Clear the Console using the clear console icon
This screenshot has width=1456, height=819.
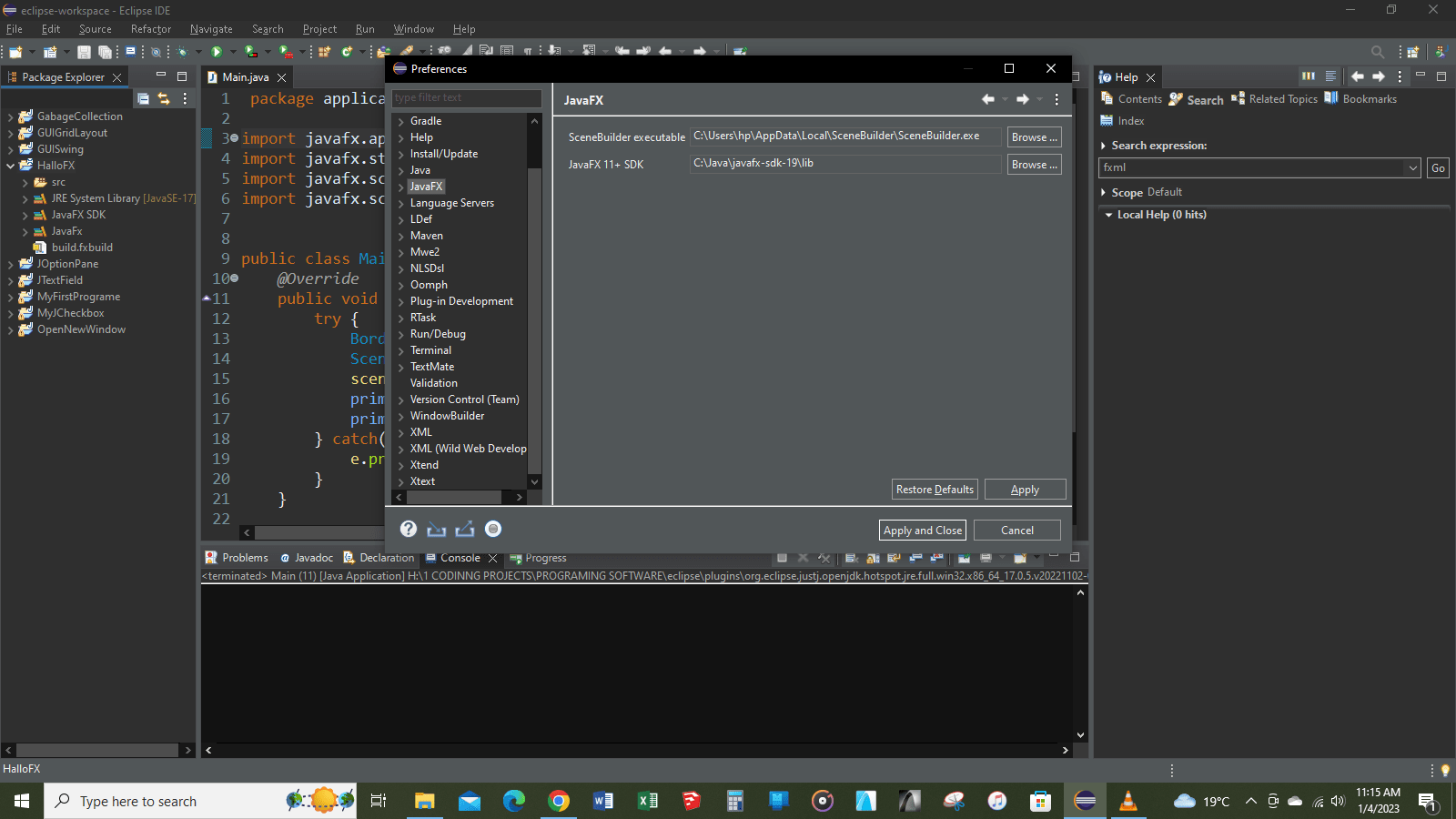click(x=851, y=559)
